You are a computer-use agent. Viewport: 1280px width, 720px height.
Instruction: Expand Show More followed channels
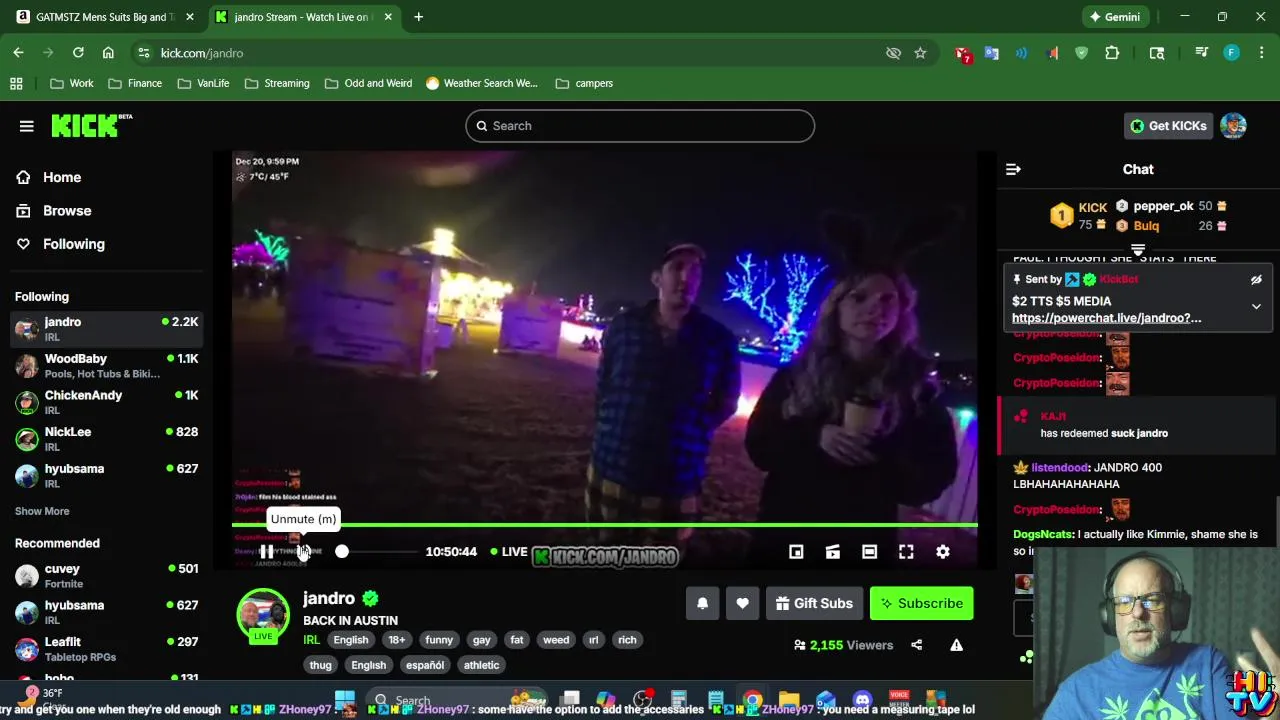click(x=42, y=511)
